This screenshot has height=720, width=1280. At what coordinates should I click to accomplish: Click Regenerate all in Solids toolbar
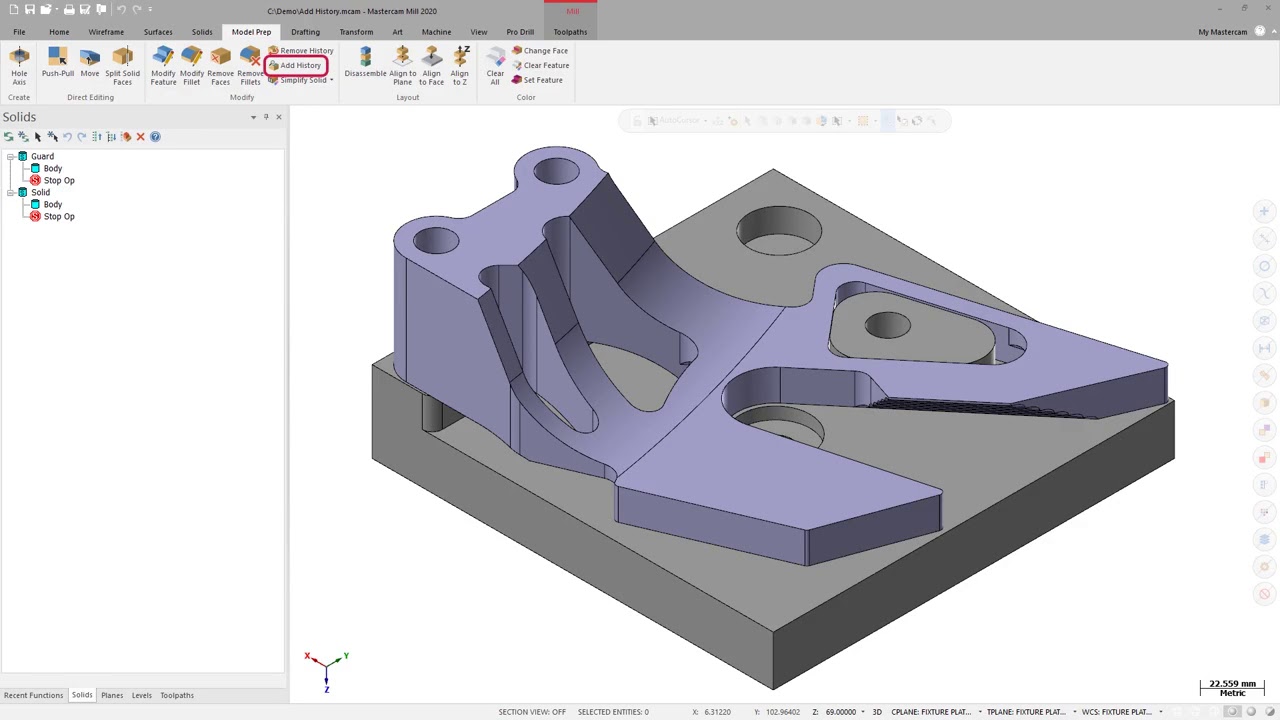pos(23,137)
